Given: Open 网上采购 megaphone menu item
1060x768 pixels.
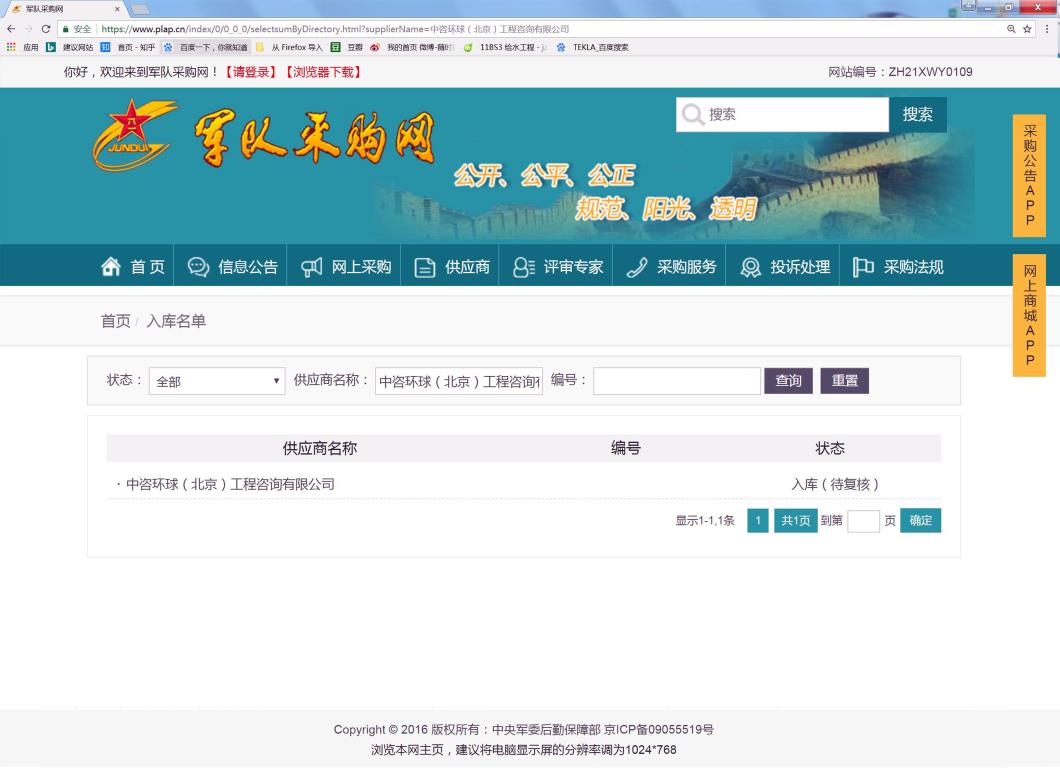Looking at the screenshot, I should pyautogui.click(x=345, y=267).
